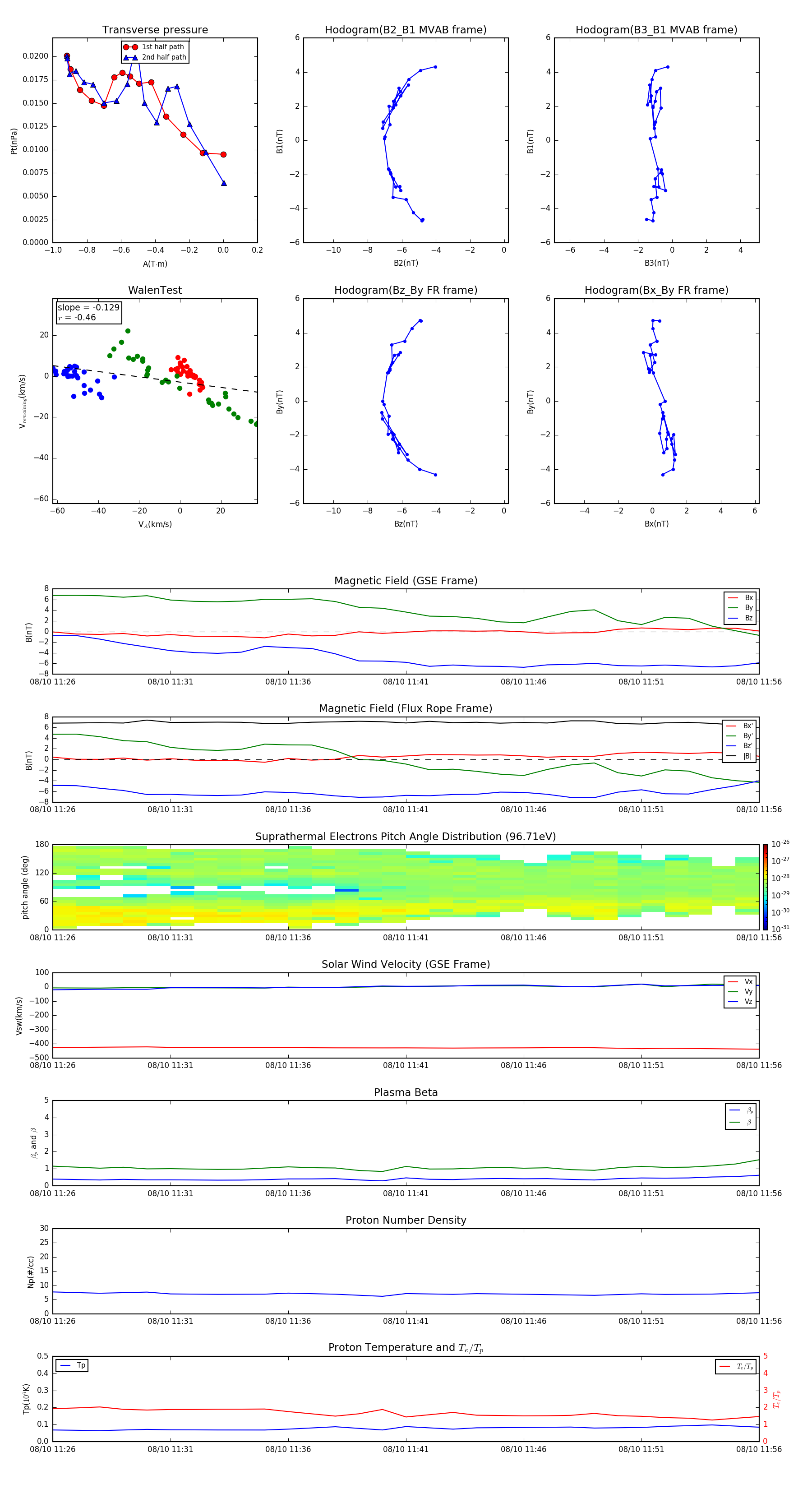
Task: Click the 'pitch angle (deg)' axis label
Action: click(25, 887)
